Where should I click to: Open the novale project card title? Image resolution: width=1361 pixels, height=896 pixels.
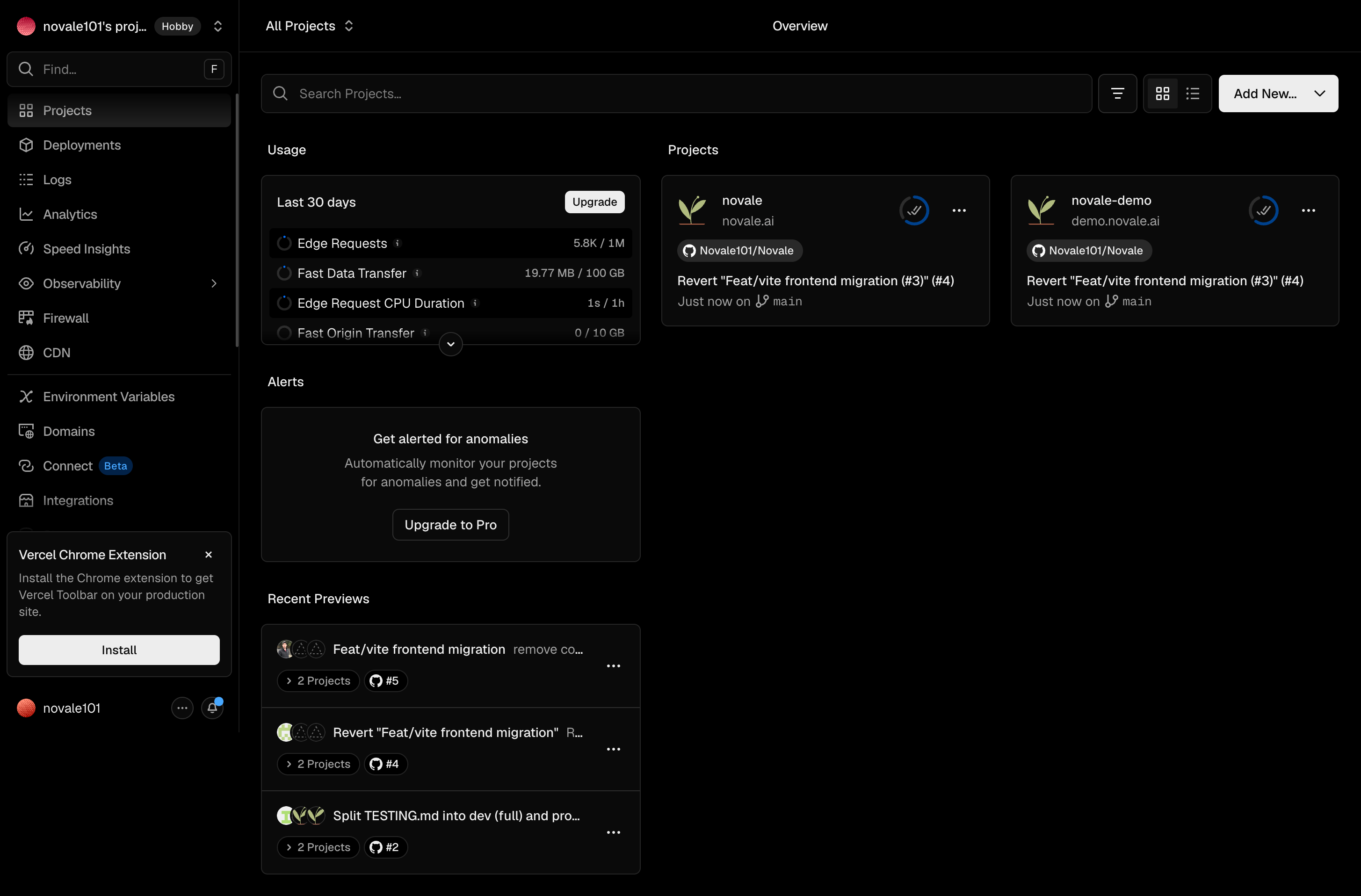[x=742, y=200]
